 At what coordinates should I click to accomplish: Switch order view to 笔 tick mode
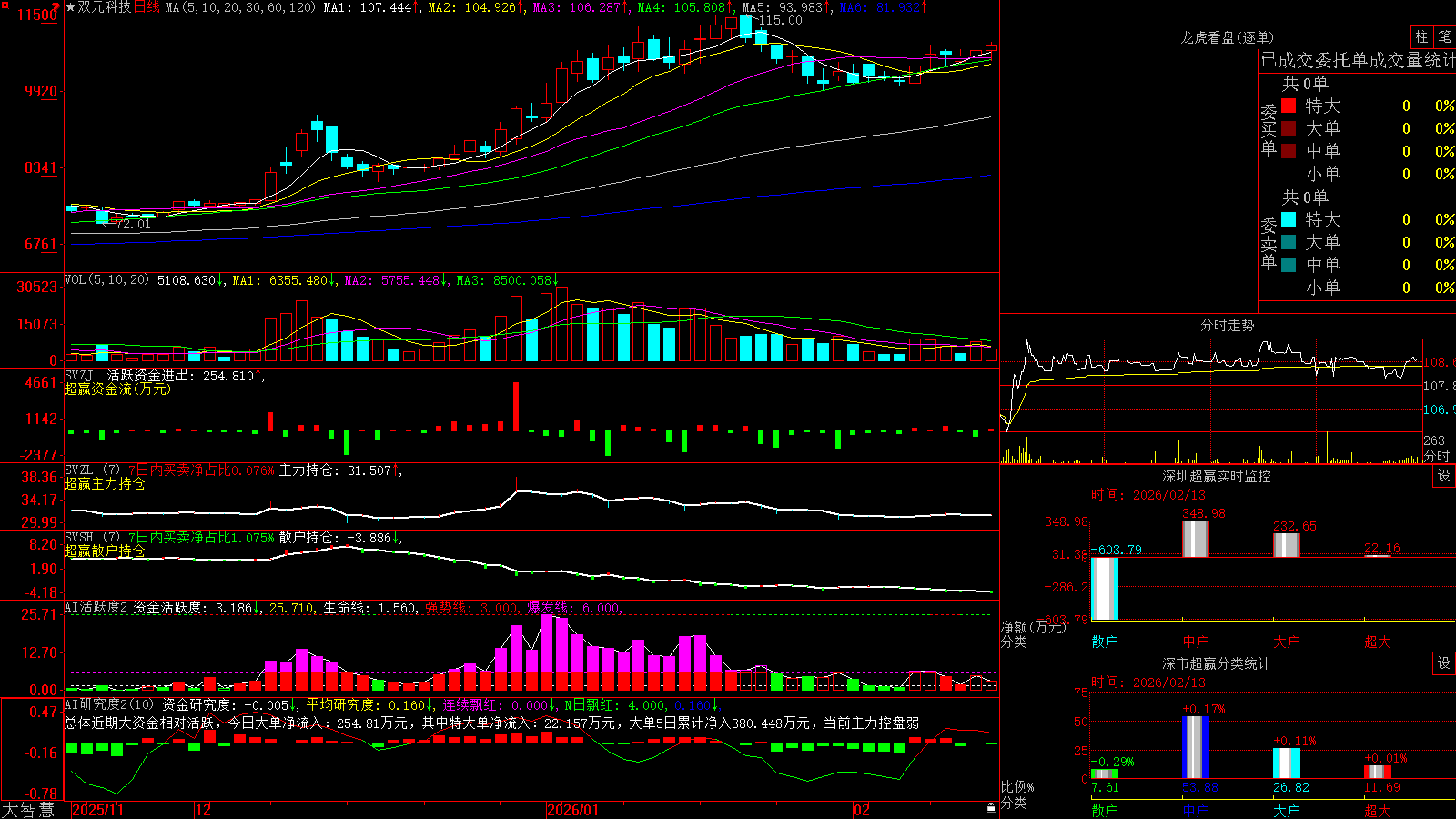1445,37
